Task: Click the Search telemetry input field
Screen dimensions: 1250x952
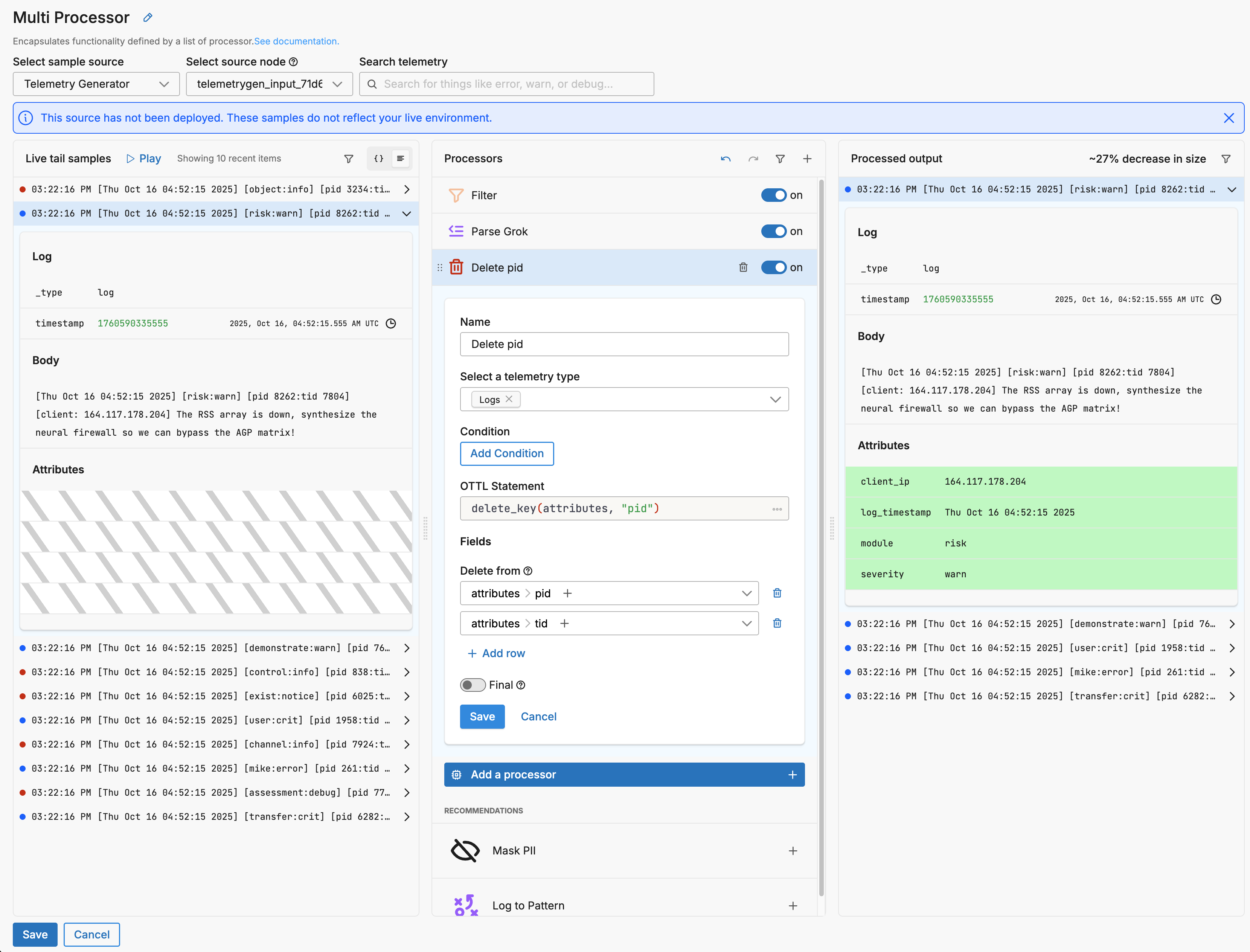Action: (x=506, y=84)
